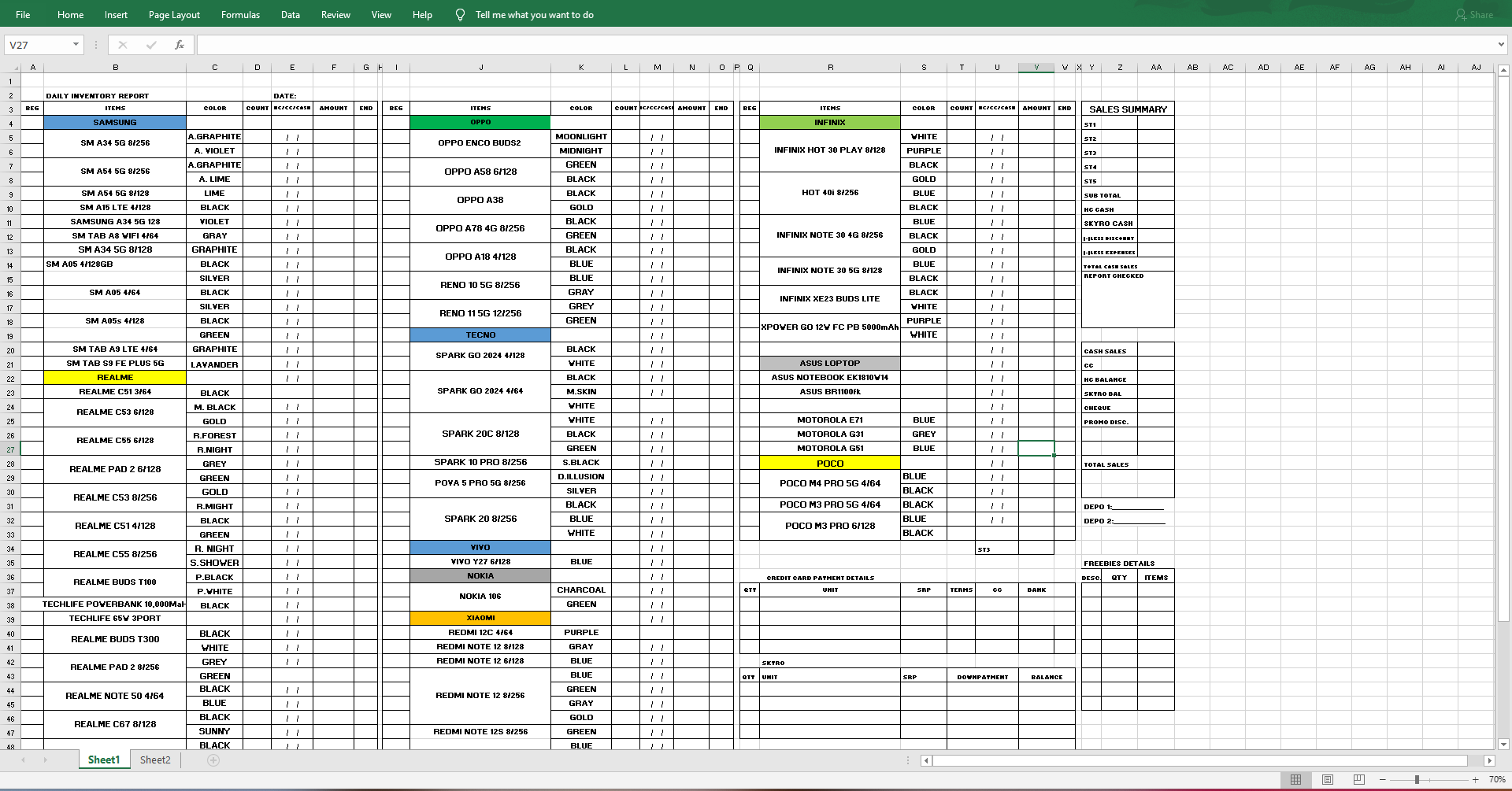Click the LAVANDER color cell
This screenshot has height=791, width=1512.
pos(214,364)
